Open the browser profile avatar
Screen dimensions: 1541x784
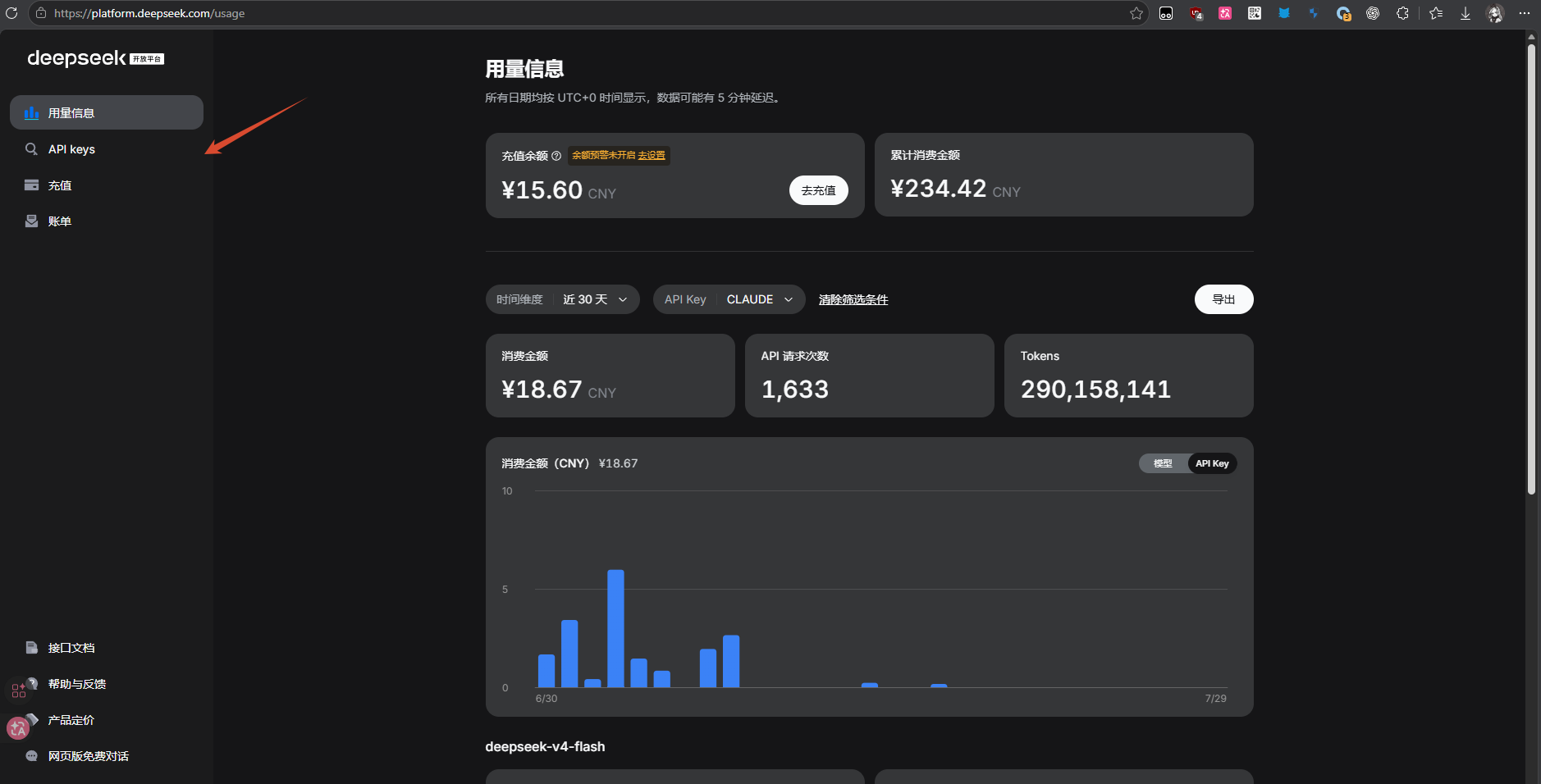click(1495, 13)
